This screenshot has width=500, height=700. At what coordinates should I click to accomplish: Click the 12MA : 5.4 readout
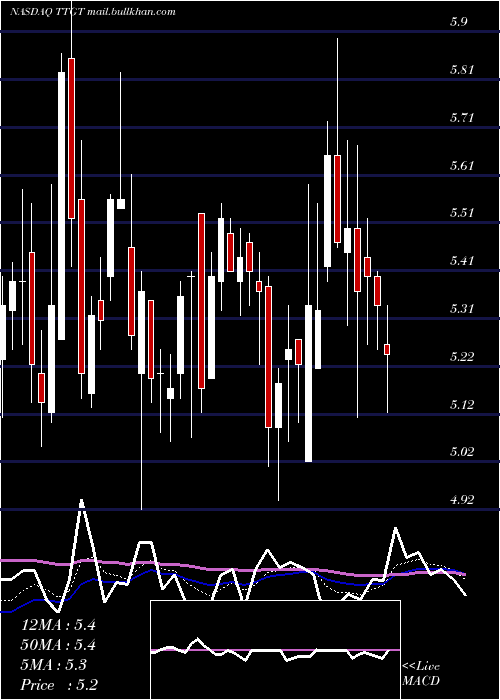click(58, 625)
